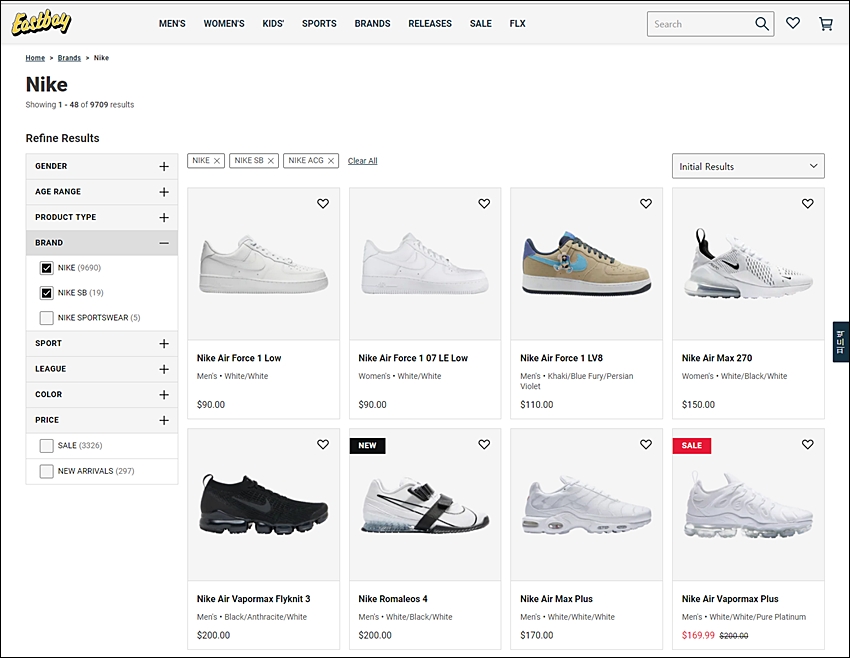
Task: Open the feedback side tab
Action: [x=841, y=342]
